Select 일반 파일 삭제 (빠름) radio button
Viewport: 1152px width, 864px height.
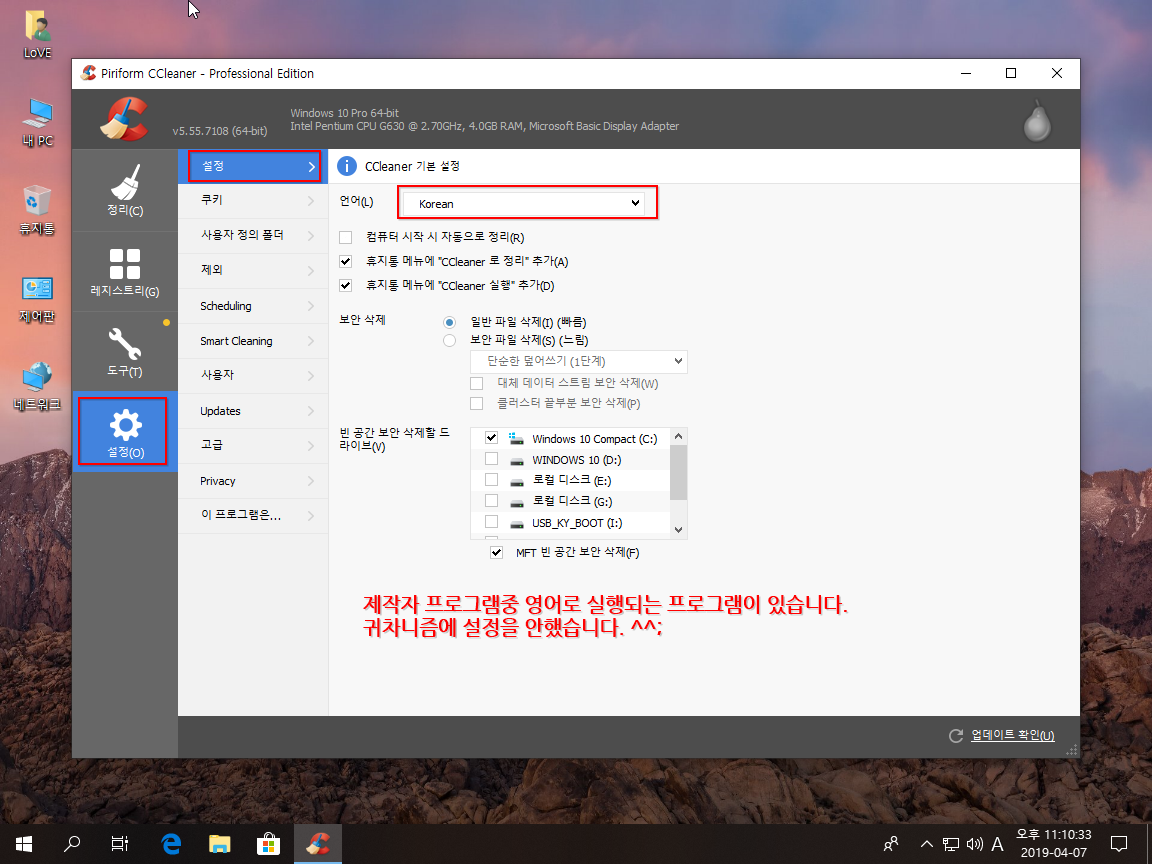tap(449, 323)
